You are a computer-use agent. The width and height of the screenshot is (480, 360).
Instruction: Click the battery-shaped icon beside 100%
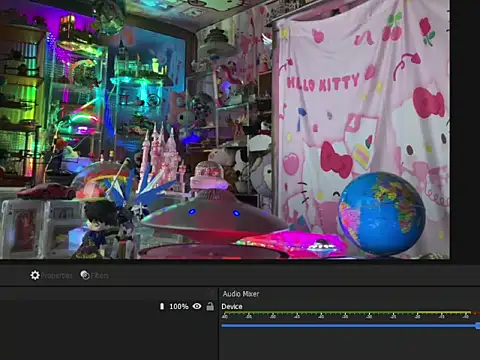162,306
